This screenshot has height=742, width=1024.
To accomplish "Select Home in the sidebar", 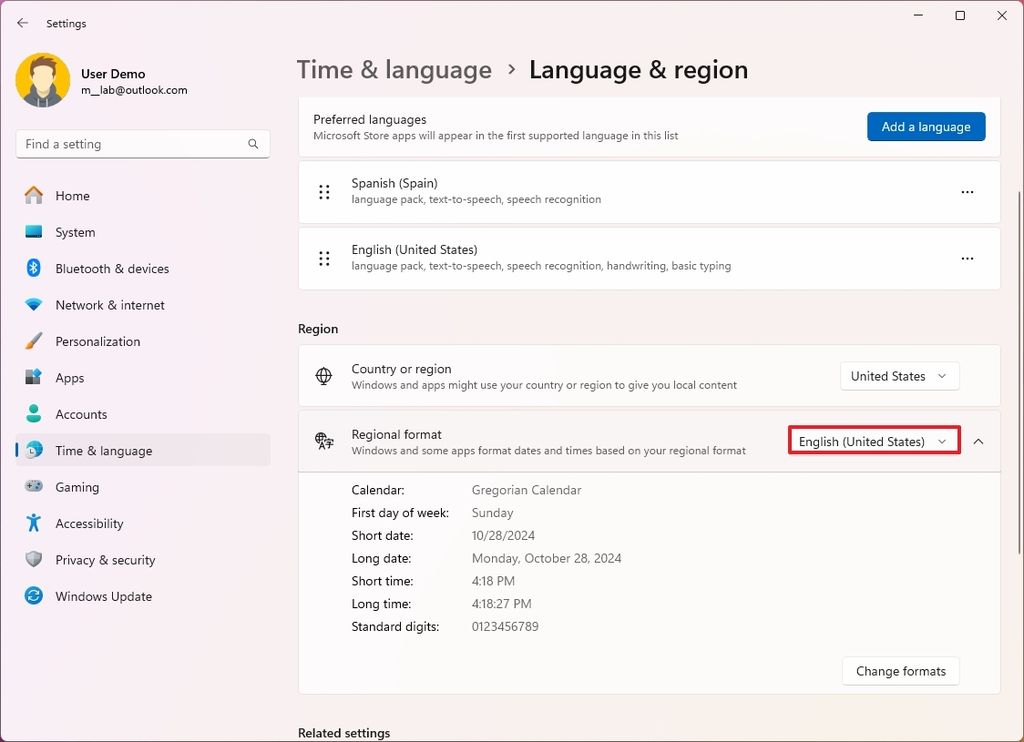I will coord(72,195).
